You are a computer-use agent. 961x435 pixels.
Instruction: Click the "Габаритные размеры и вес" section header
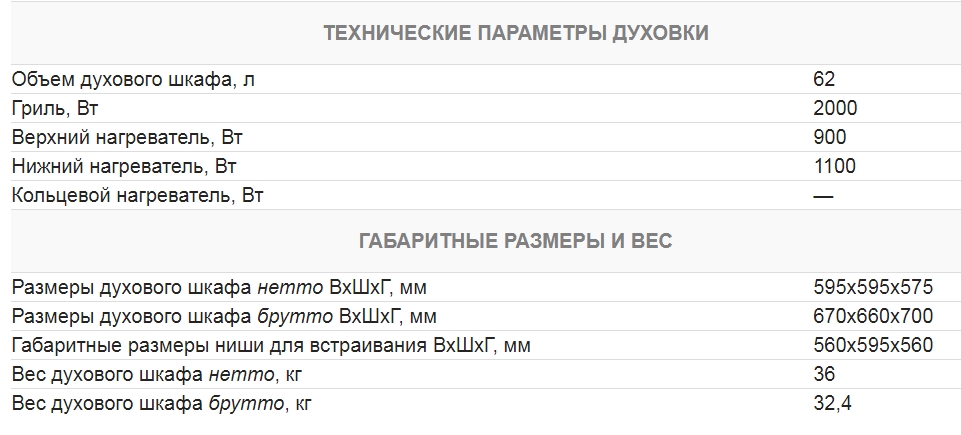coord(515,241)
